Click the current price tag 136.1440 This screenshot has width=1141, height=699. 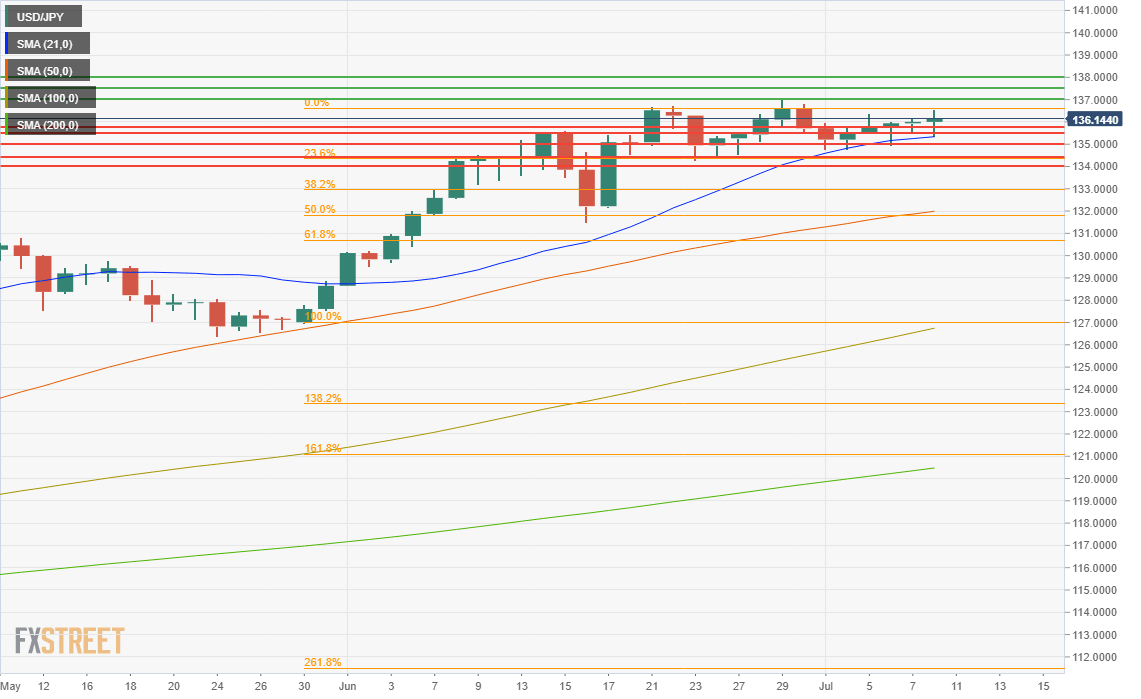coord(1094,120)
